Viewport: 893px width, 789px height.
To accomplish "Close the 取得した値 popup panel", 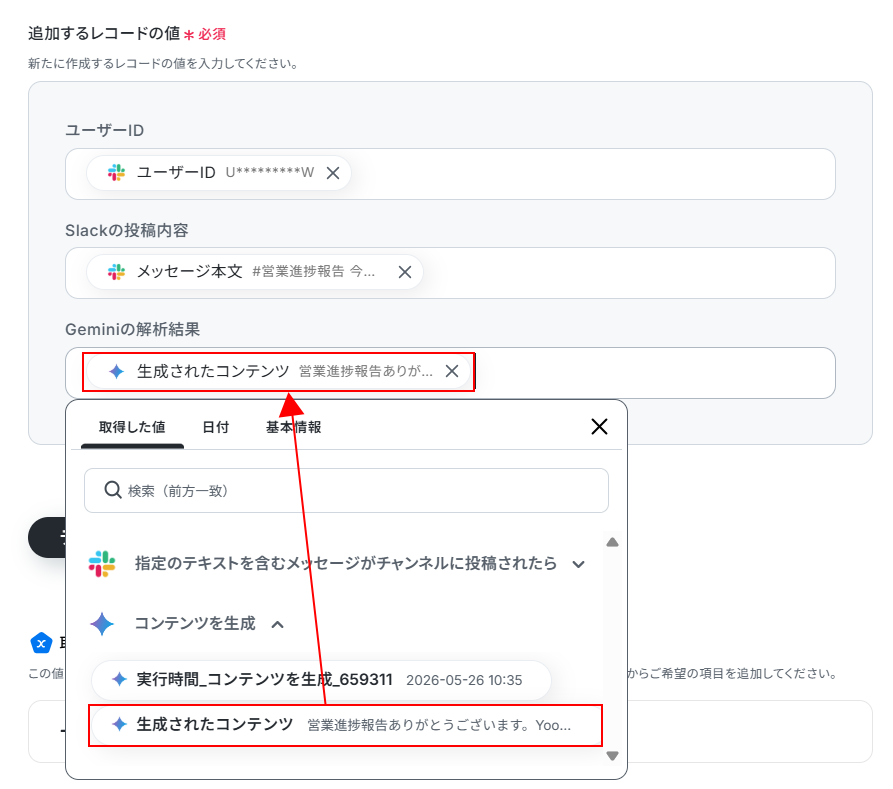I will (599, 427).
